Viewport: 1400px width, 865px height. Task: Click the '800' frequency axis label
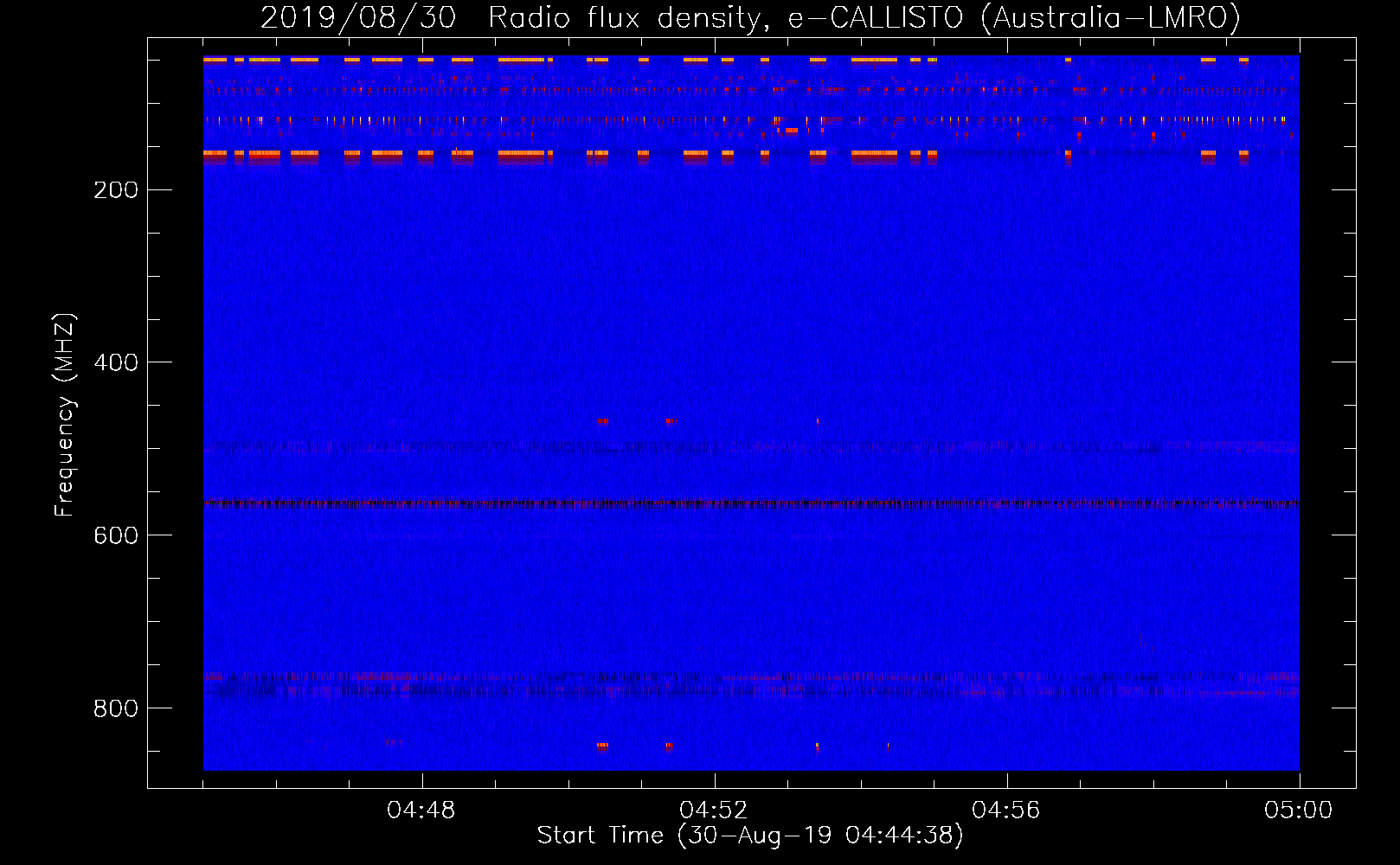[115, 709]
